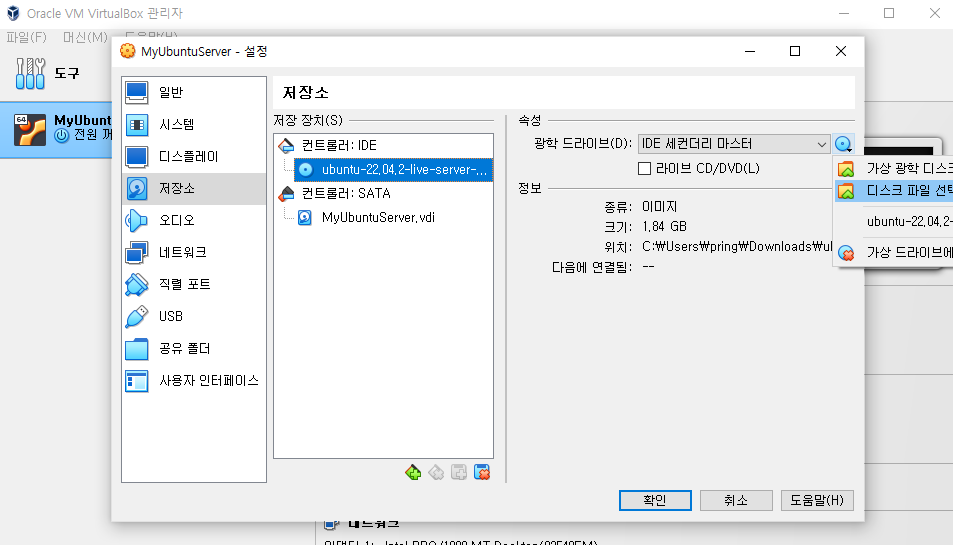Click the 도움말(H) button
This screenshot has width=953, height=545.
point(817,500)
